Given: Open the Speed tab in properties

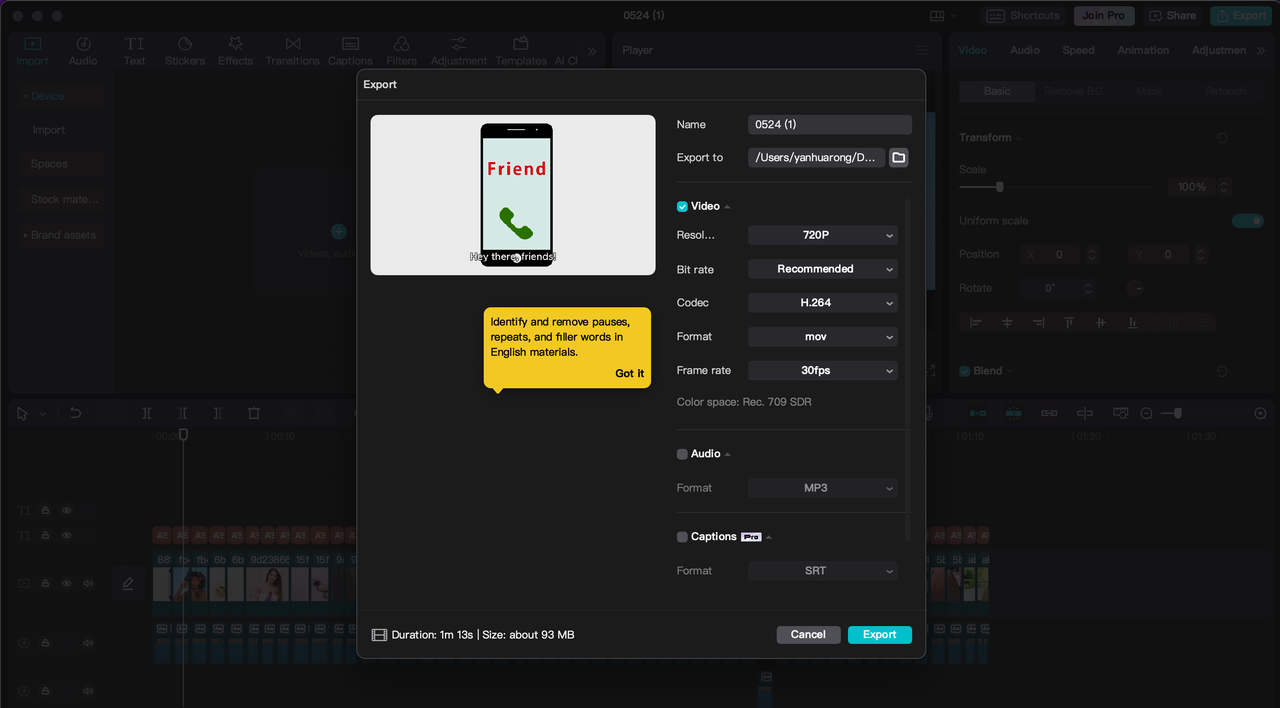Looking at the screenshot, I should click(x=1078, y=50).
